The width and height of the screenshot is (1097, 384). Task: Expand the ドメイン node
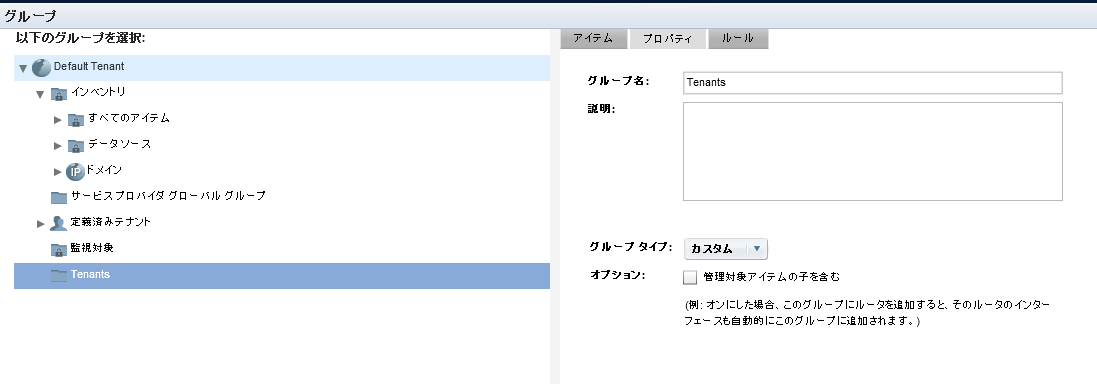coord(58,172)
